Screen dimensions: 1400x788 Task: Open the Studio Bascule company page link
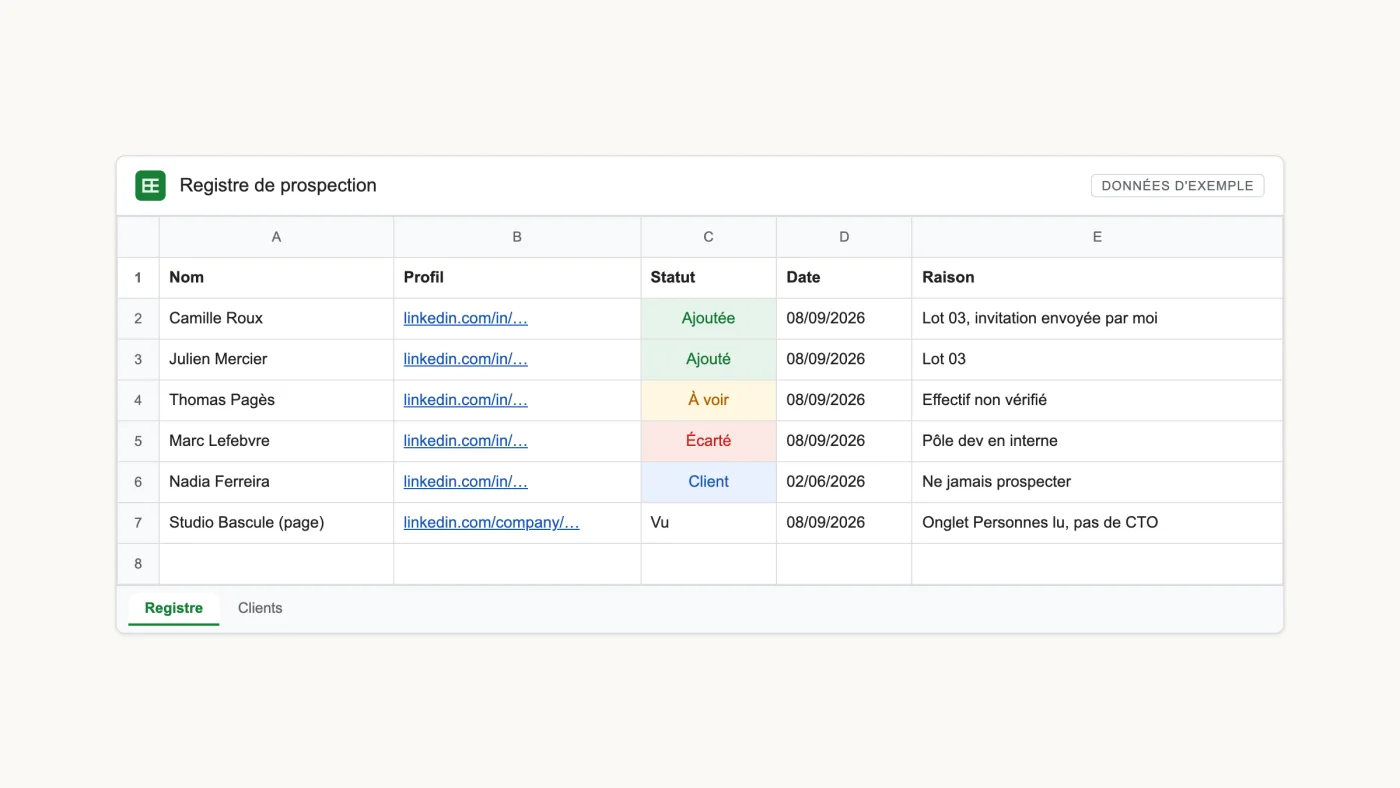click(x=492, y=523)
